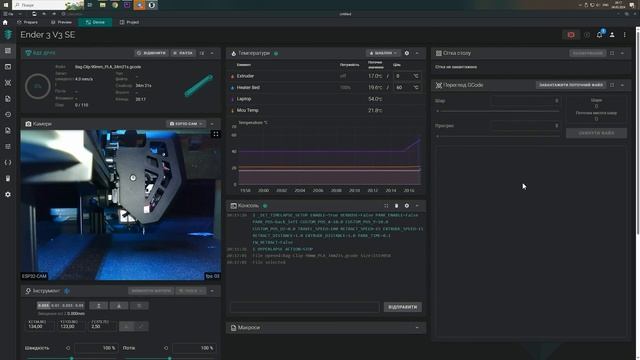Screen dimensions: 640x360
Task: Open the Configuration braces icon in sidebar
Action: point(8,162)
